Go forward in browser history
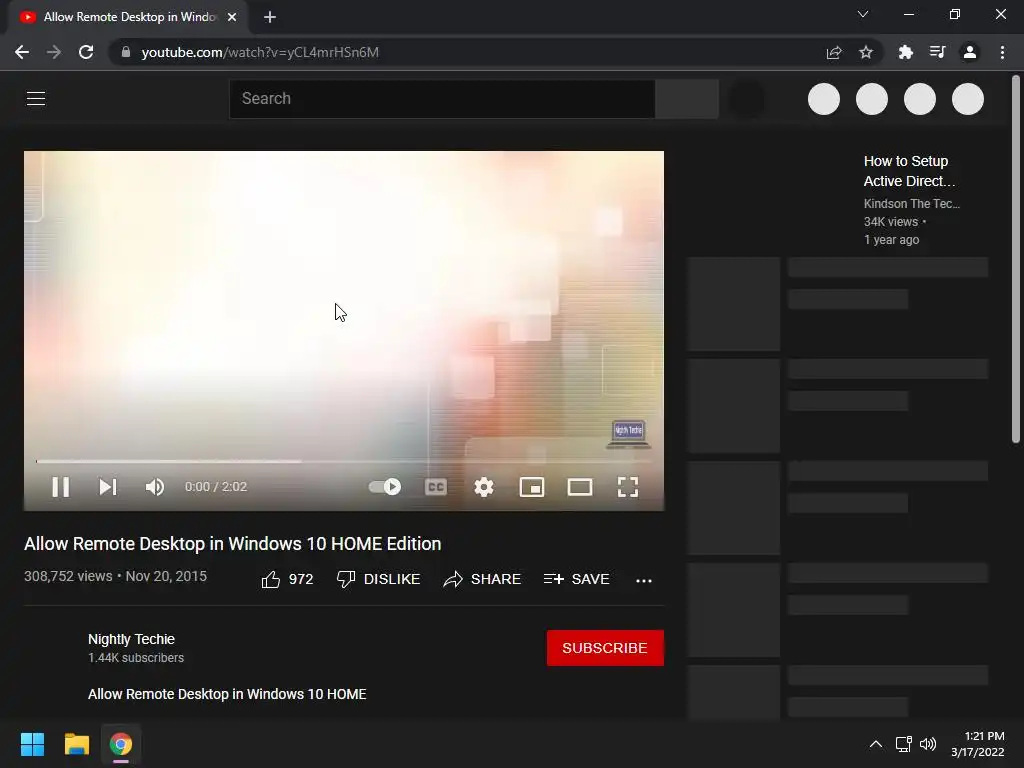1024x768 pixels. [x=54, y=52]
